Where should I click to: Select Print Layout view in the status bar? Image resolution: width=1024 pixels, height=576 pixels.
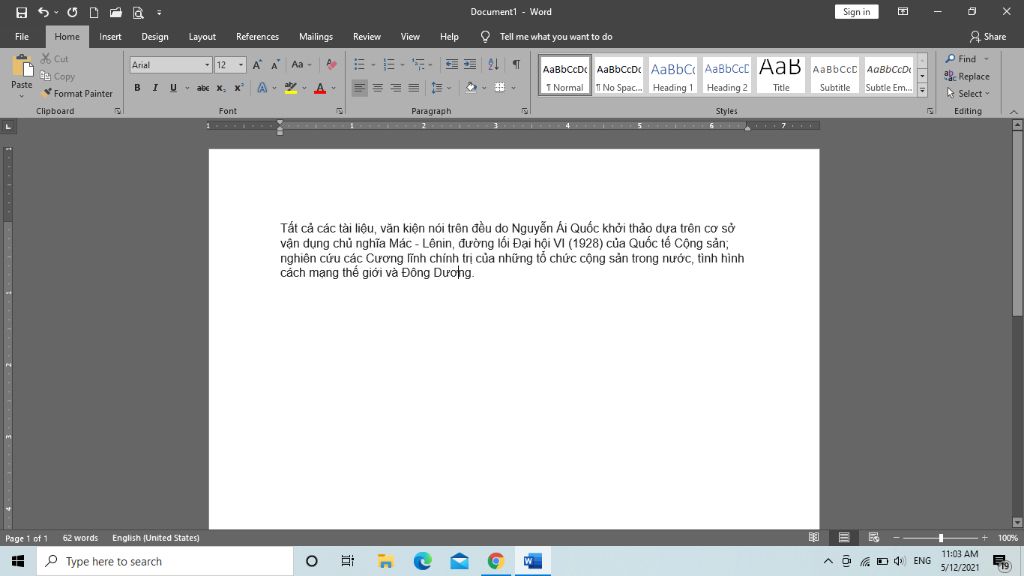[844, 537]
